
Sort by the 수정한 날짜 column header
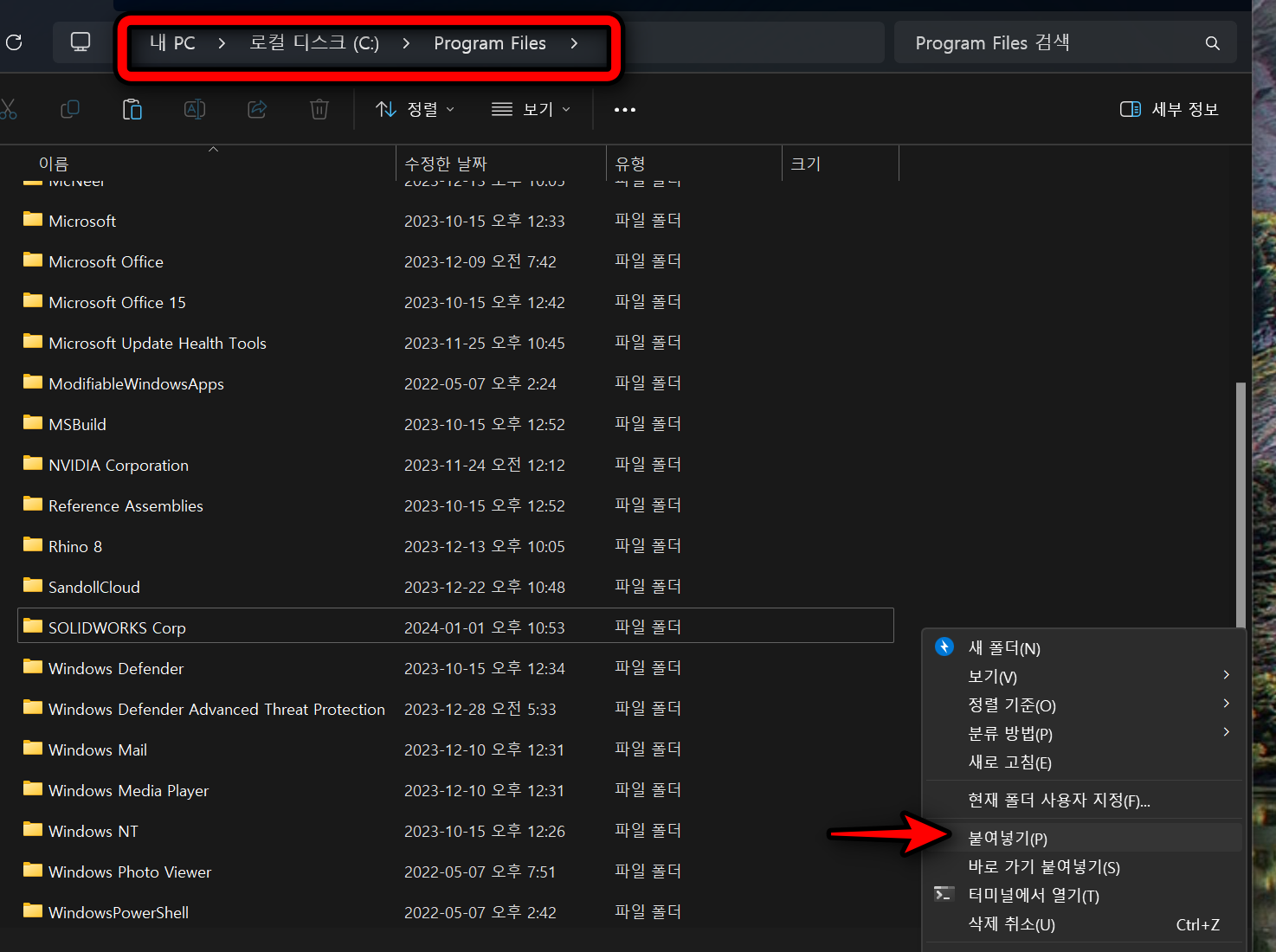(501, 164)
